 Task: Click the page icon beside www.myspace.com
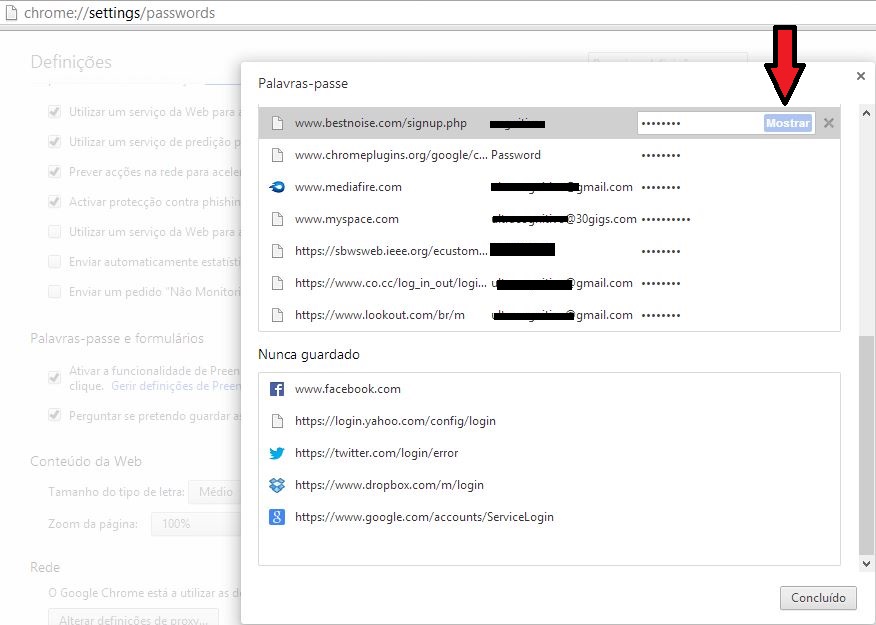(277, 219)
